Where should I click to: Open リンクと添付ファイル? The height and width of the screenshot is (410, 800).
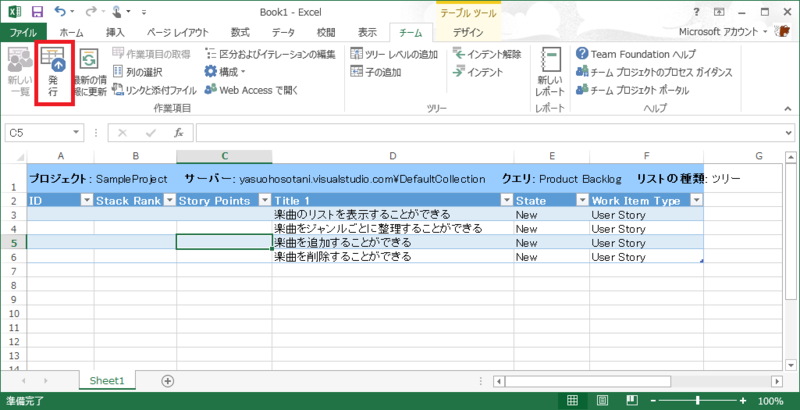pos(154,91)
